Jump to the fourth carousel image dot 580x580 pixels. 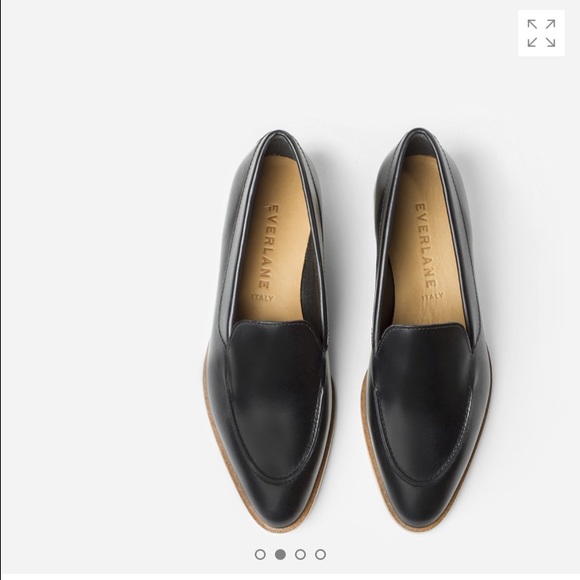[320, 554]
